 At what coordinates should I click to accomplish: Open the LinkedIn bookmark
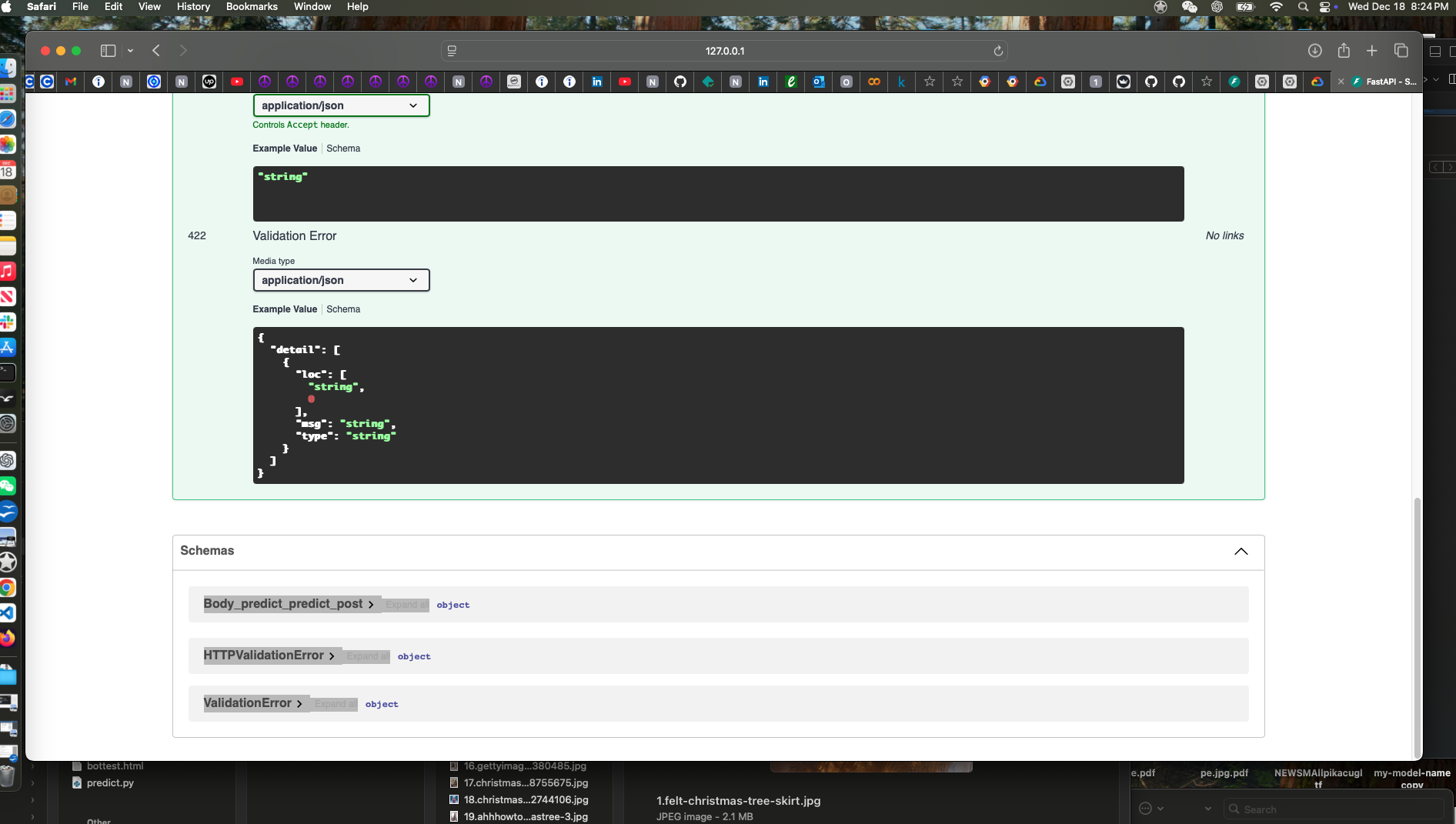(x=597, y=82)
